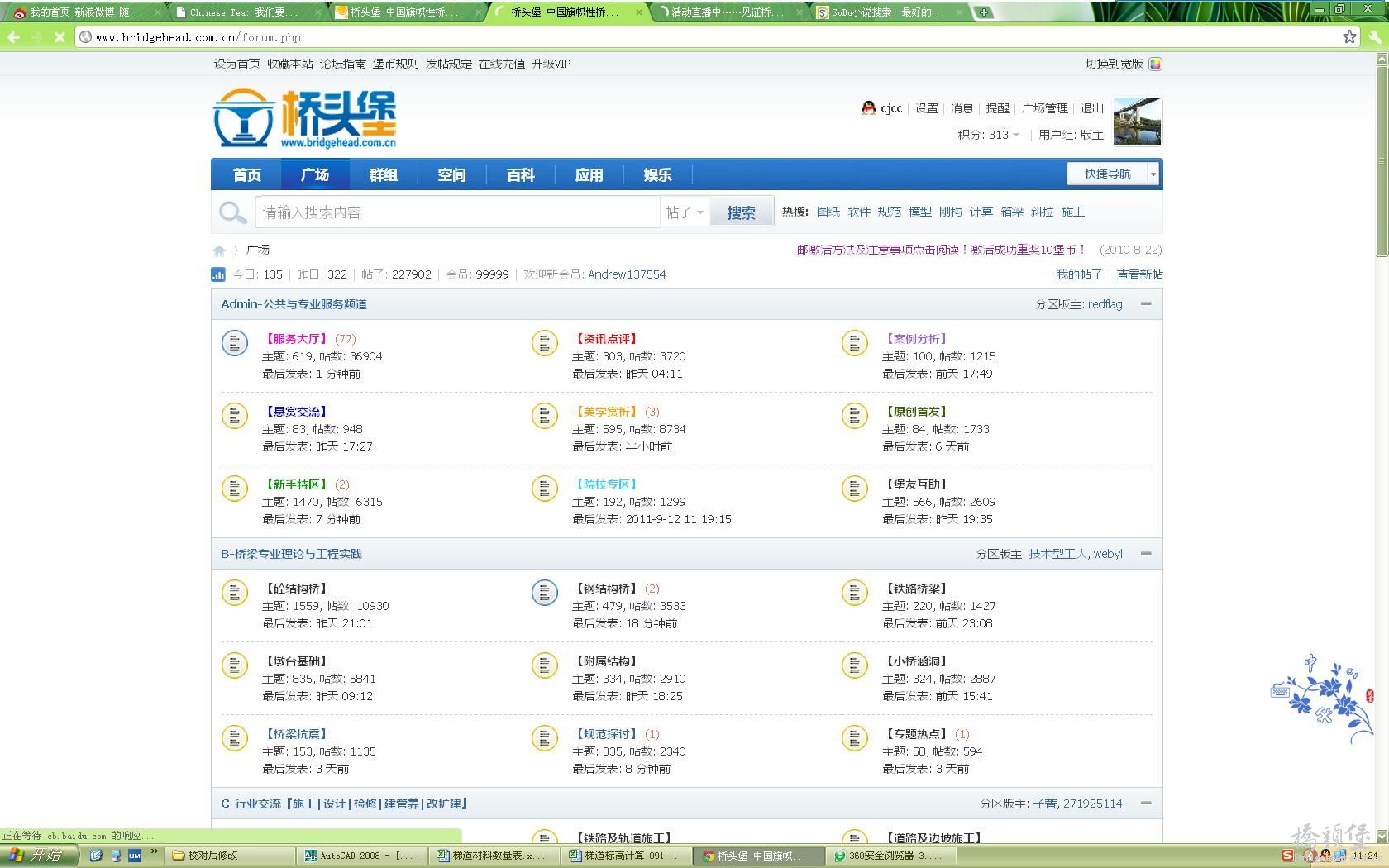The height and width of the screenshot is (868, 1389).
Task: Click the browser address bar
Action: pos(711,37)
